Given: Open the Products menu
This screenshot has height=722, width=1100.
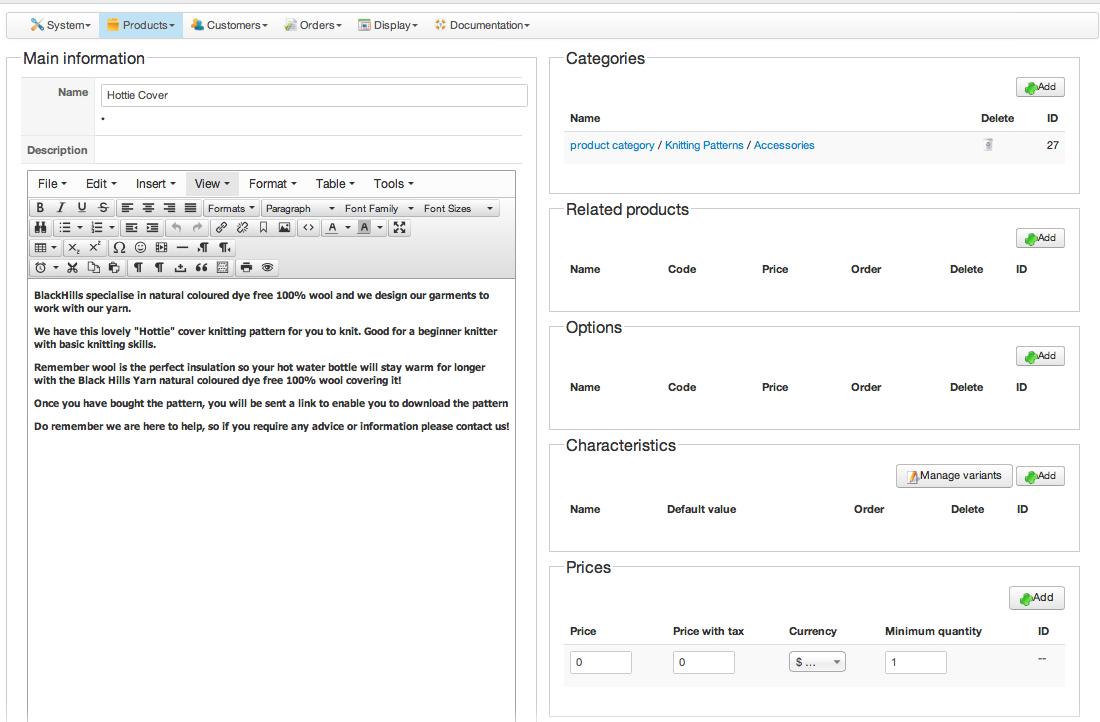Looking at the screenshot, I should (141, 25).
